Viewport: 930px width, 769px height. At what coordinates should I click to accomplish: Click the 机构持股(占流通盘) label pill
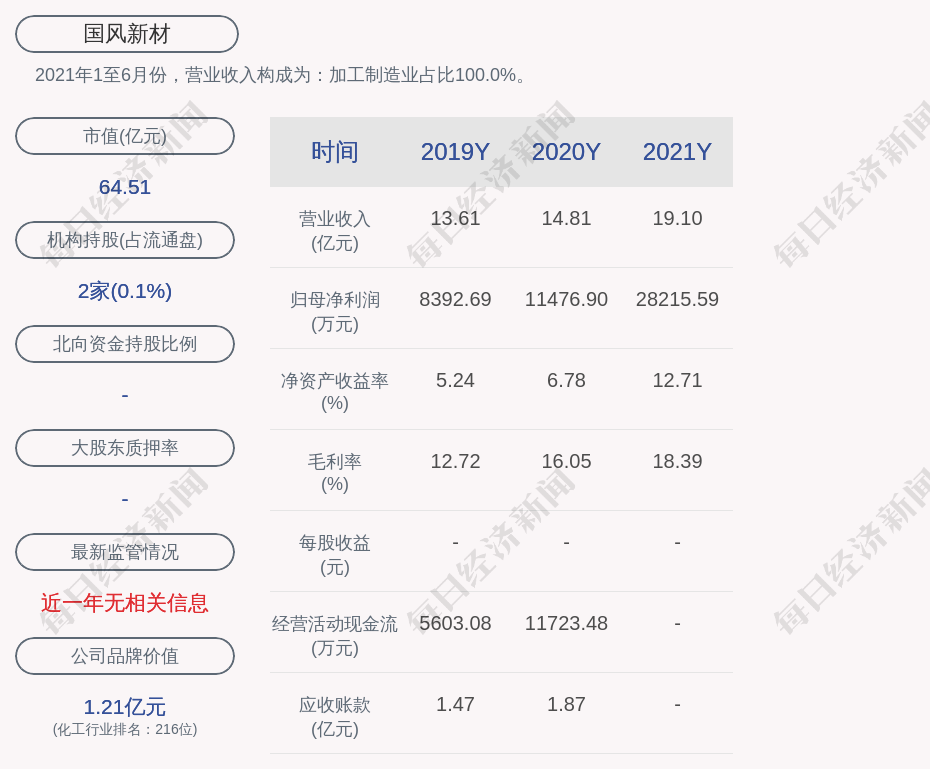(125, 240)
